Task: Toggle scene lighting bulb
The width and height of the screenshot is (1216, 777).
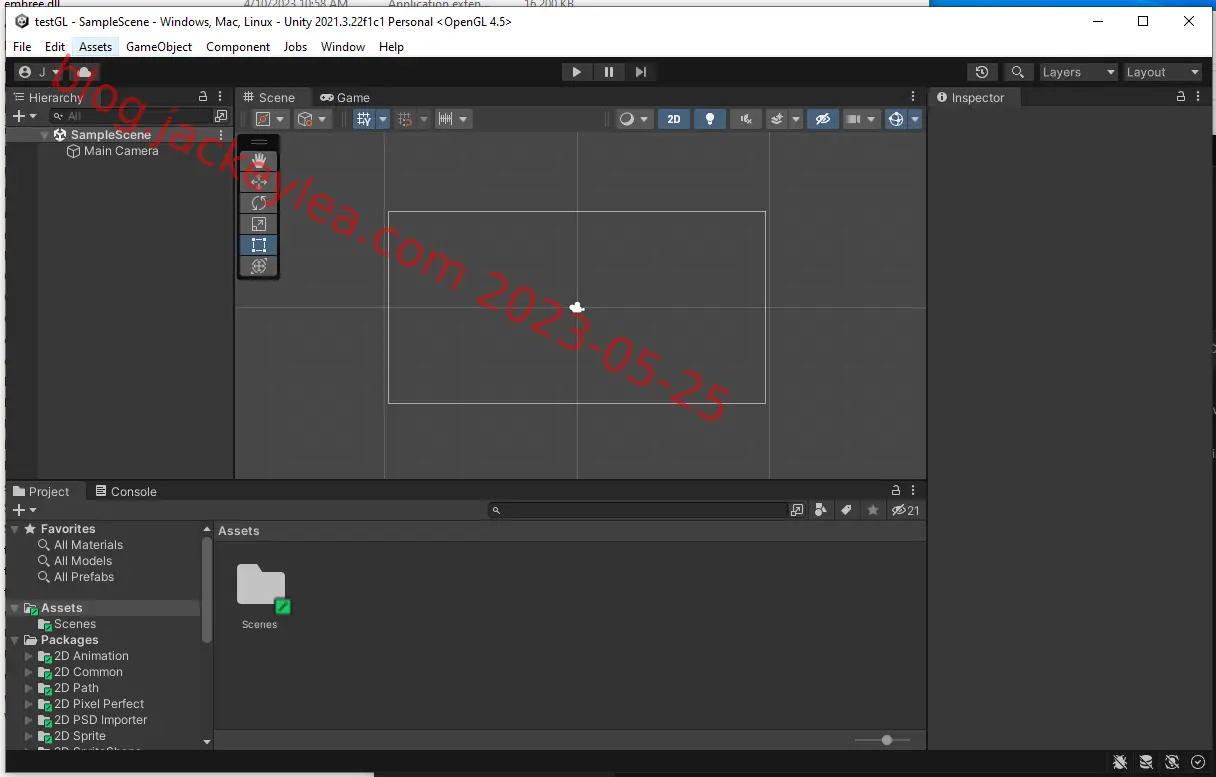Action: [710, 119]
